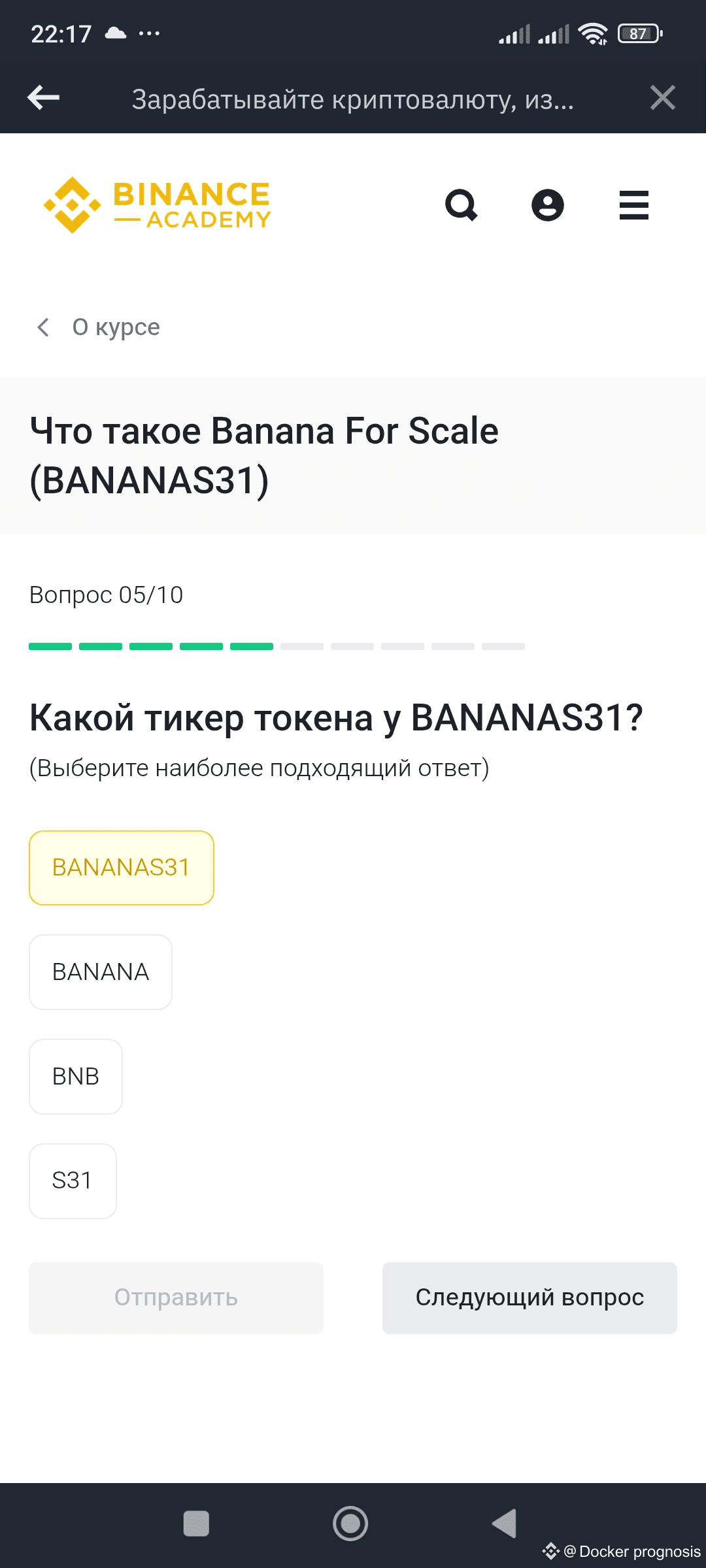The width and height of the screenshot is (706, 1568).
Task: Go to 'Следующий вопрос' next question
Action: 529,1298
